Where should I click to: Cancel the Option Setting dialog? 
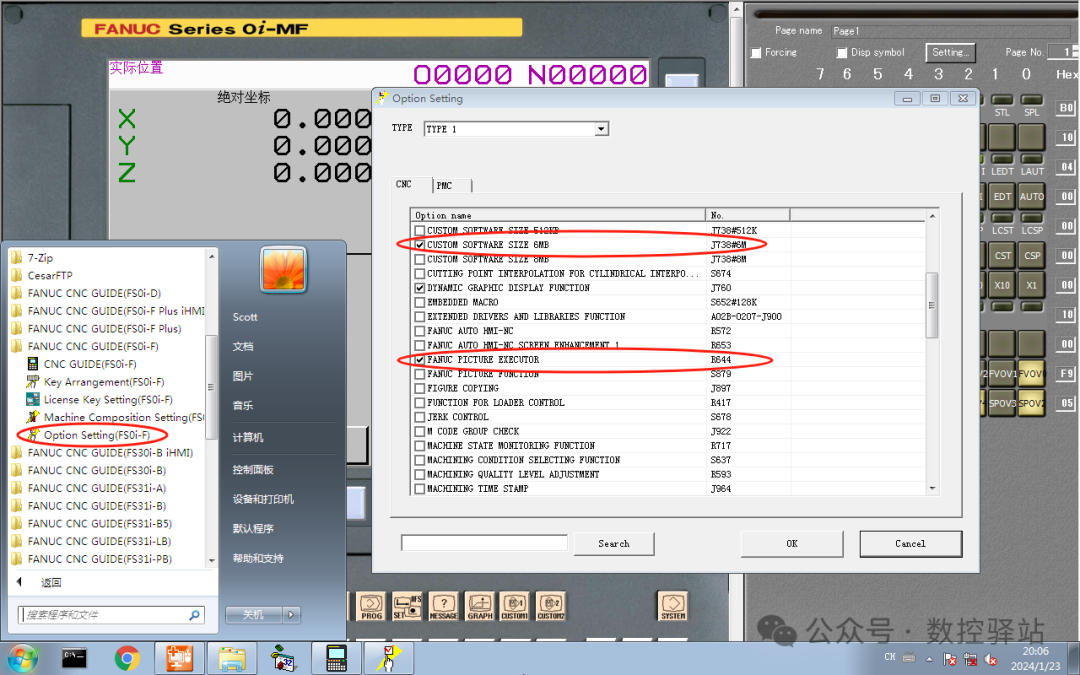coord(909,543)
